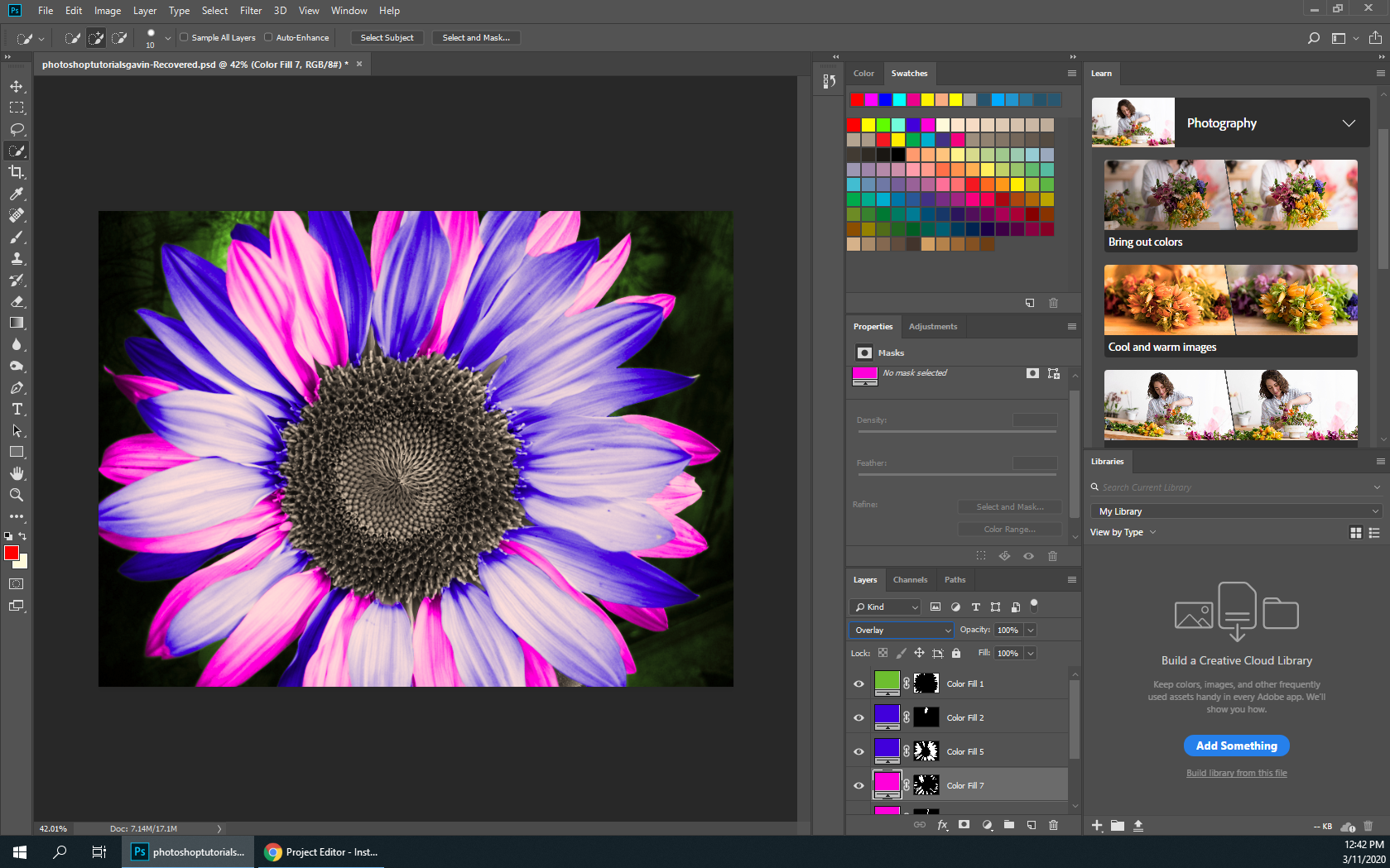Select the Spot Healing Brush tool
1390x868 pixels.
tap(17, 215)
